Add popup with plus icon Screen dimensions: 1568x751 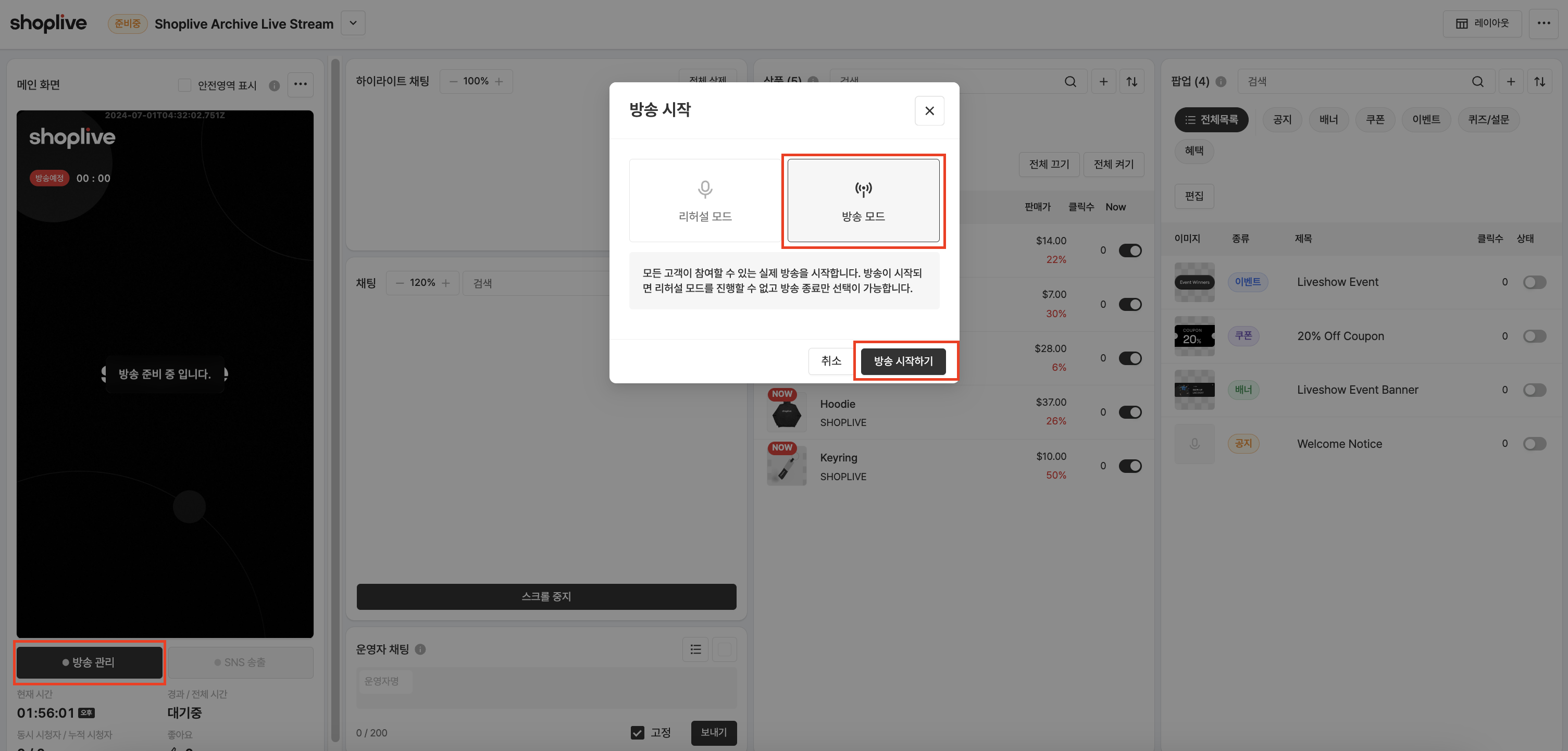pos(1511,82)
